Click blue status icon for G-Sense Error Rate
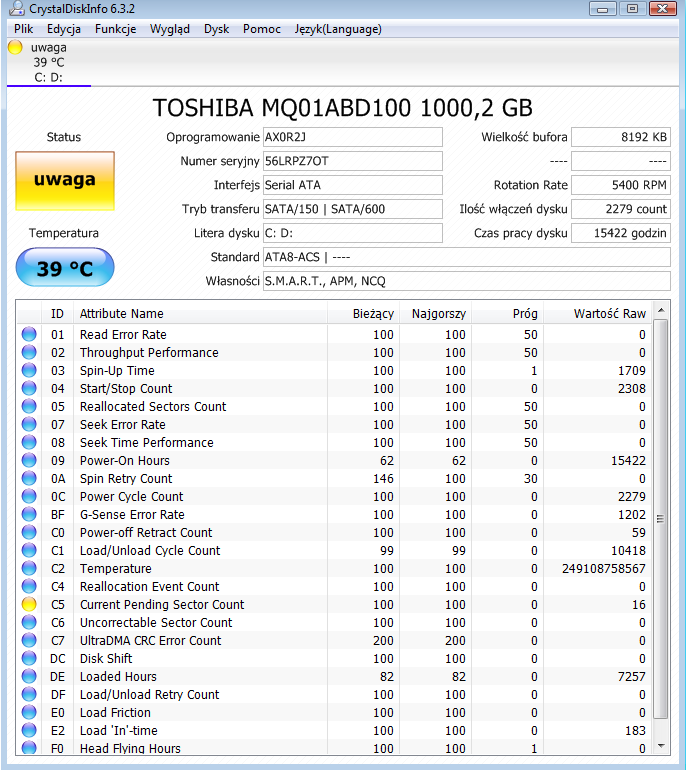The image size is (686, 770). [x=29, y=514]
